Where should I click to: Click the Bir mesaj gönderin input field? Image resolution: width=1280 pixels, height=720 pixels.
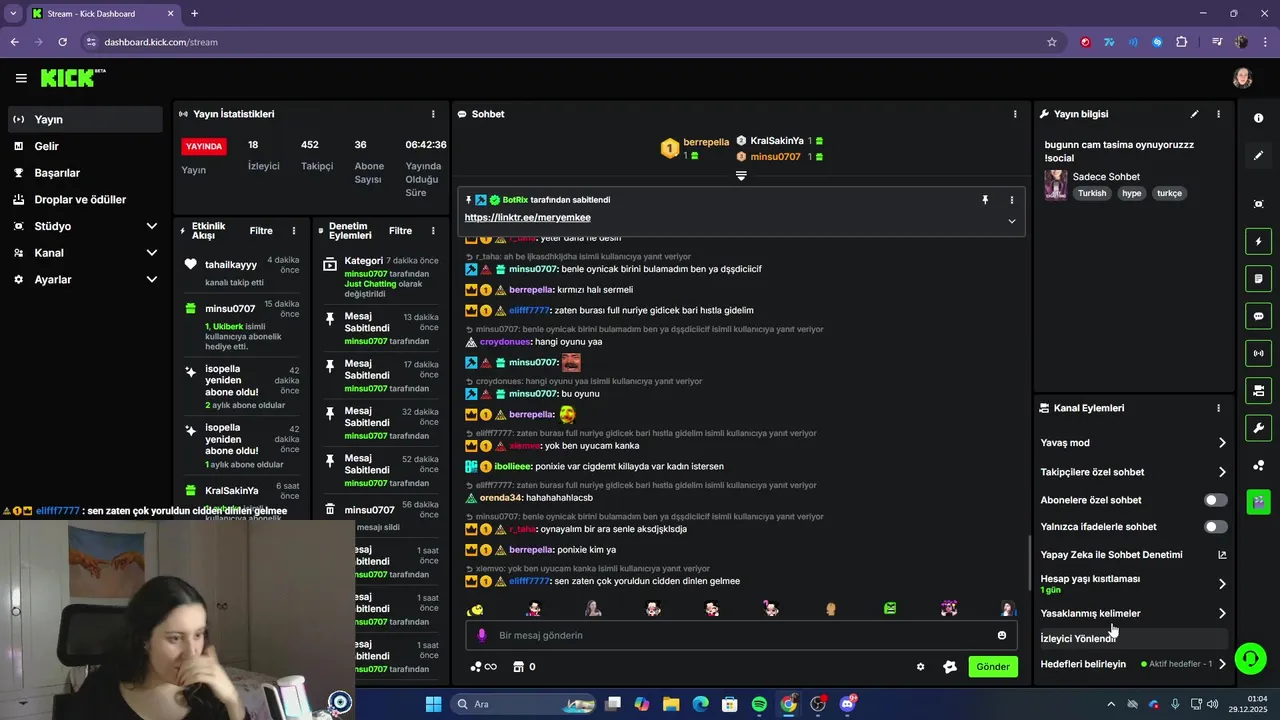pos(740,635)
